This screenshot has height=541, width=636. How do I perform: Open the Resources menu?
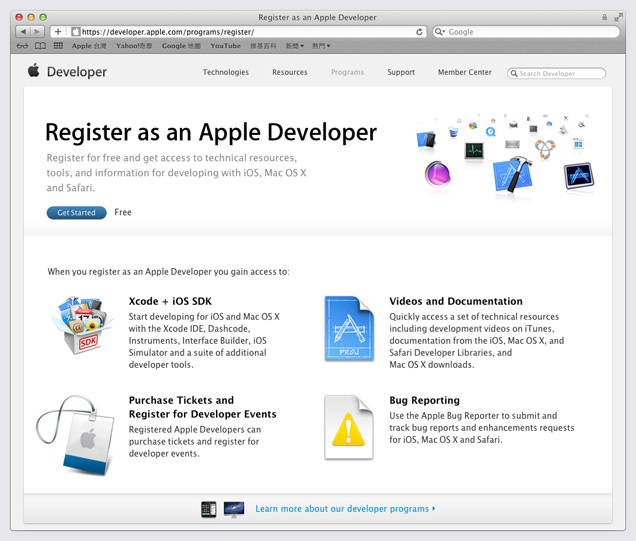(x=290, y=72)
